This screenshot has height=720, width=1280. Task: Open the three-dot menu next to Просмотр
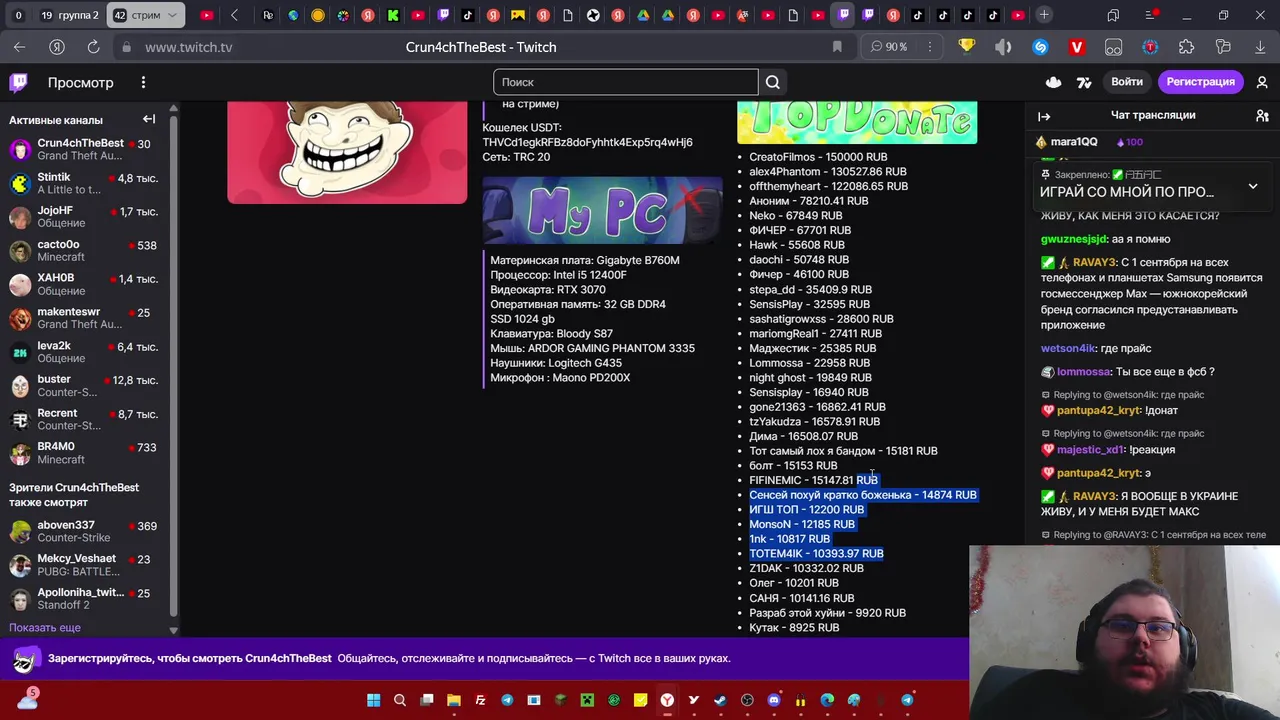tap(143, 83)
